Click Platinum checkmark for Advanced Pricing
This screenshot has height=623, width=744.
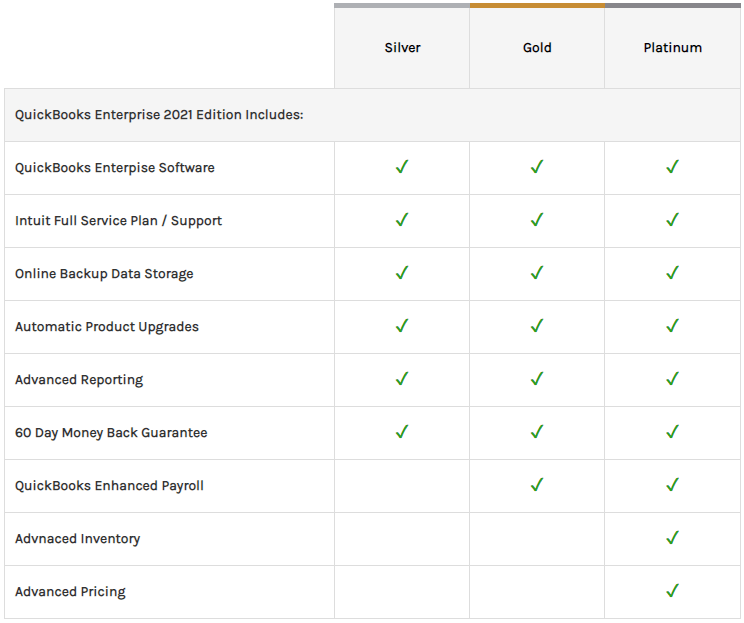point(672,591)
